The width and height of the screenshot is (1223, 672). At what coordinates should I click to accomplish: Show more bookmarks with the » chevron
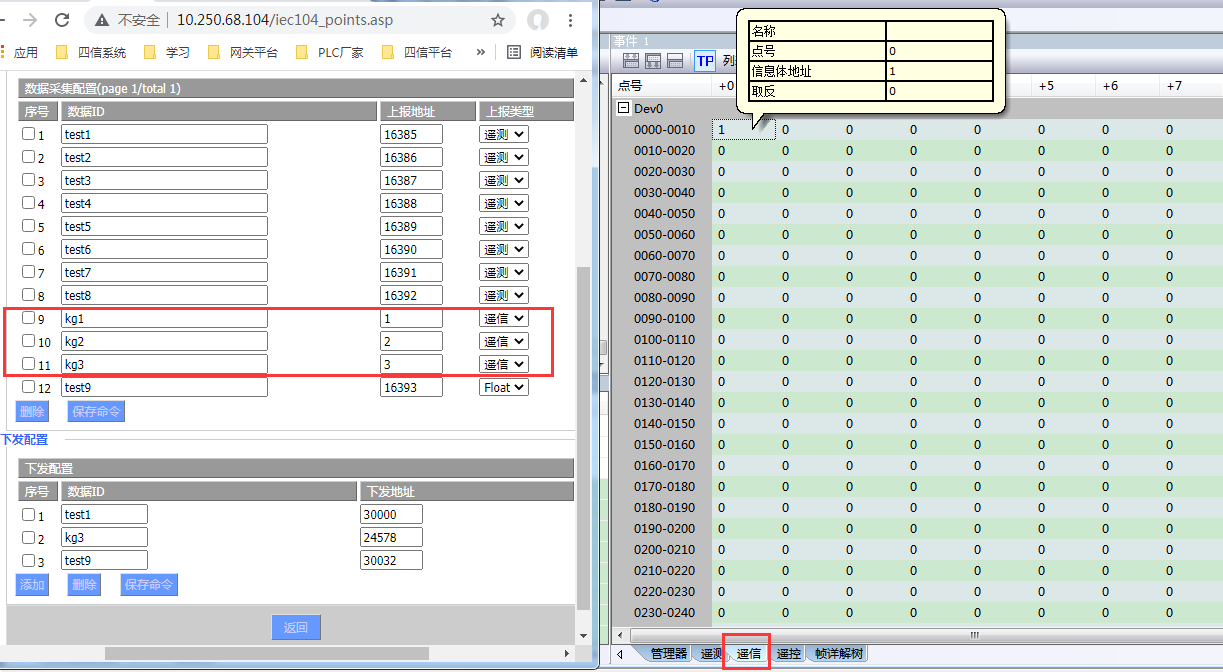pyautogui.click(x=480, y=52)
